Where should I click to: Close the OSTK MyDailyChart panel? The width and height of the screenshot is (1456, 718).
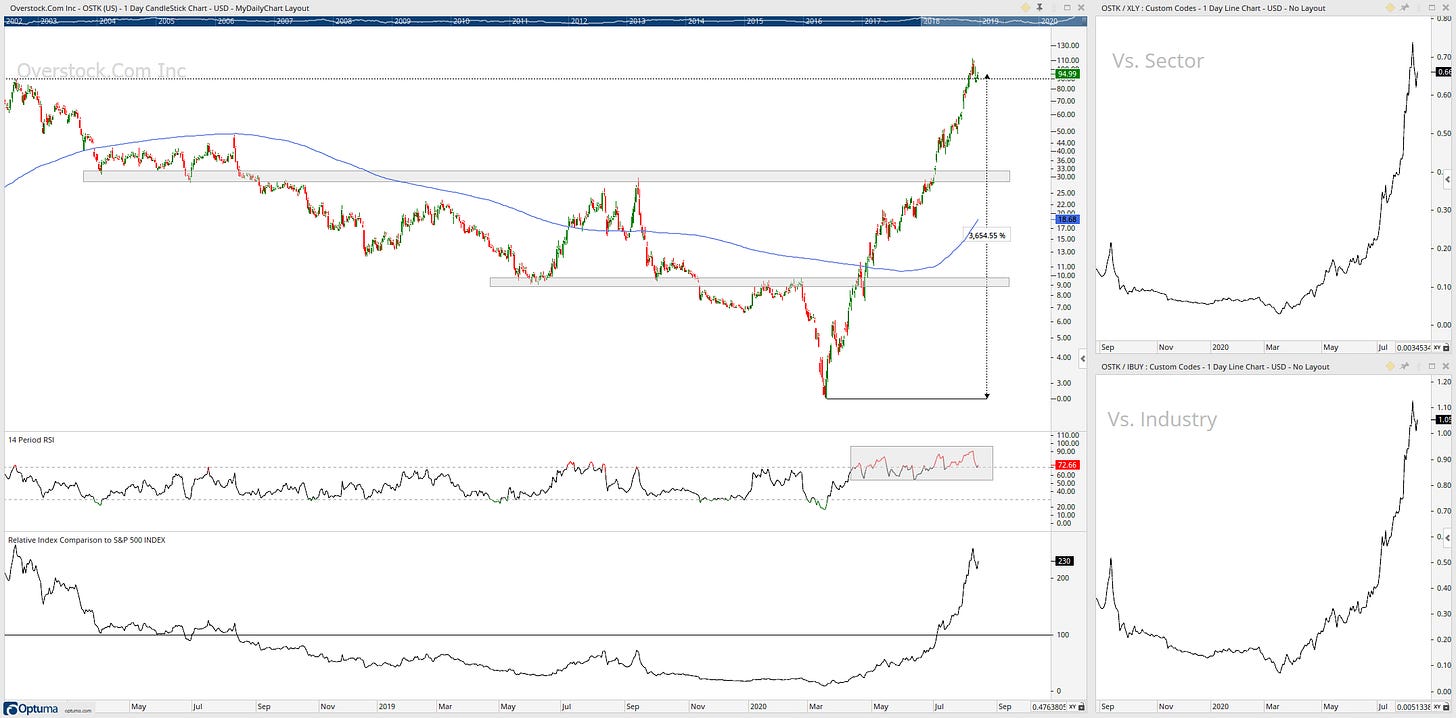[x=1081, y=7]
